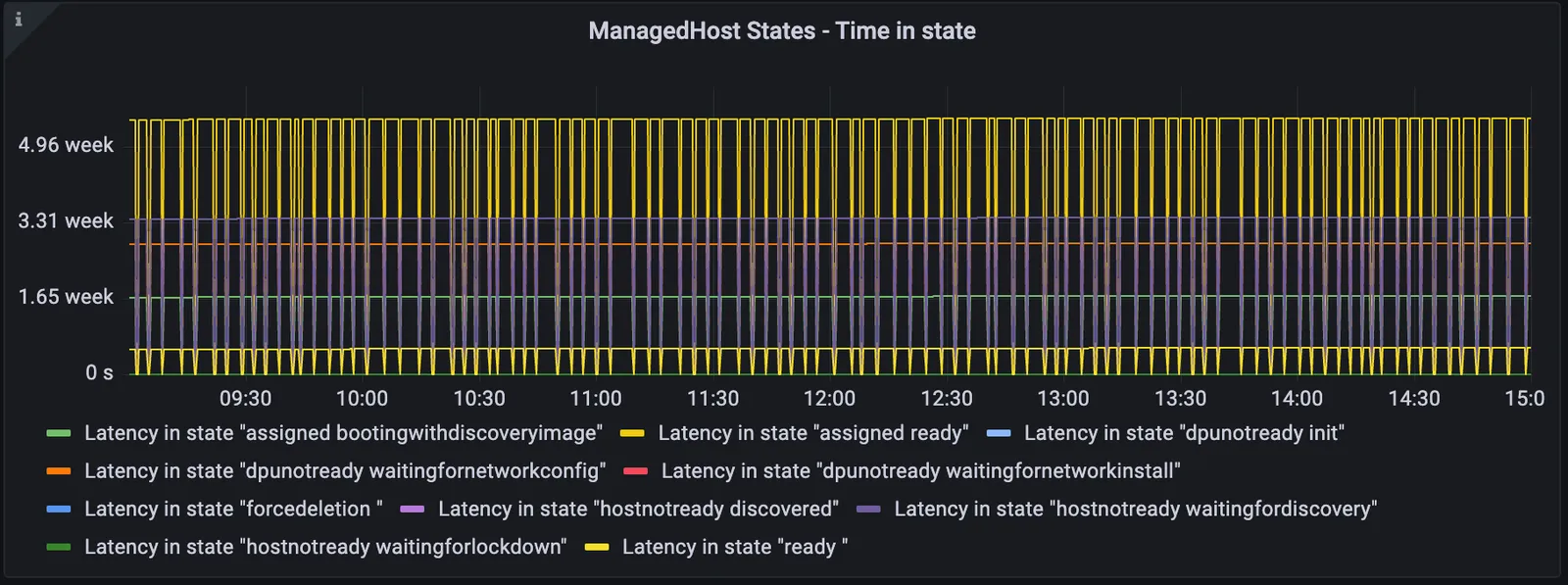This screenshot has height=585, width=1568.
Task: Click the 13:00 time axis label
Action: (x=1063, y=399)
